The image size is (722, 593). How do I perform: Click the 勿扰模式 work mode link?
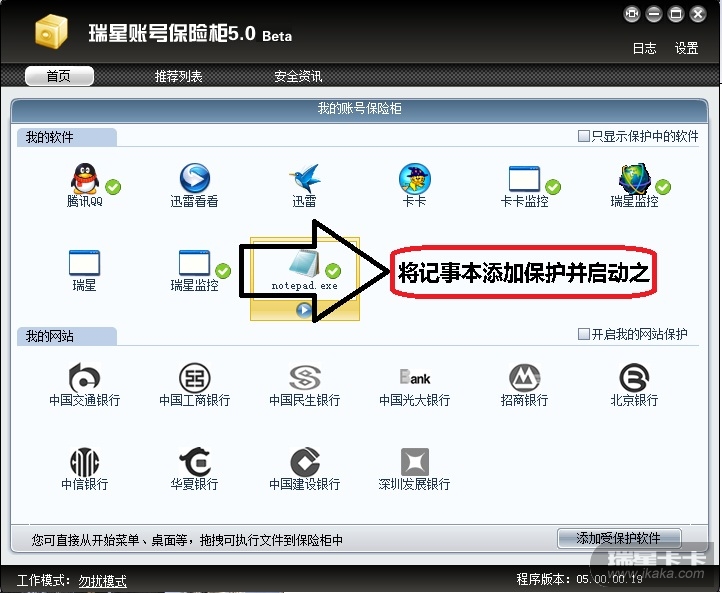point(102,581)
